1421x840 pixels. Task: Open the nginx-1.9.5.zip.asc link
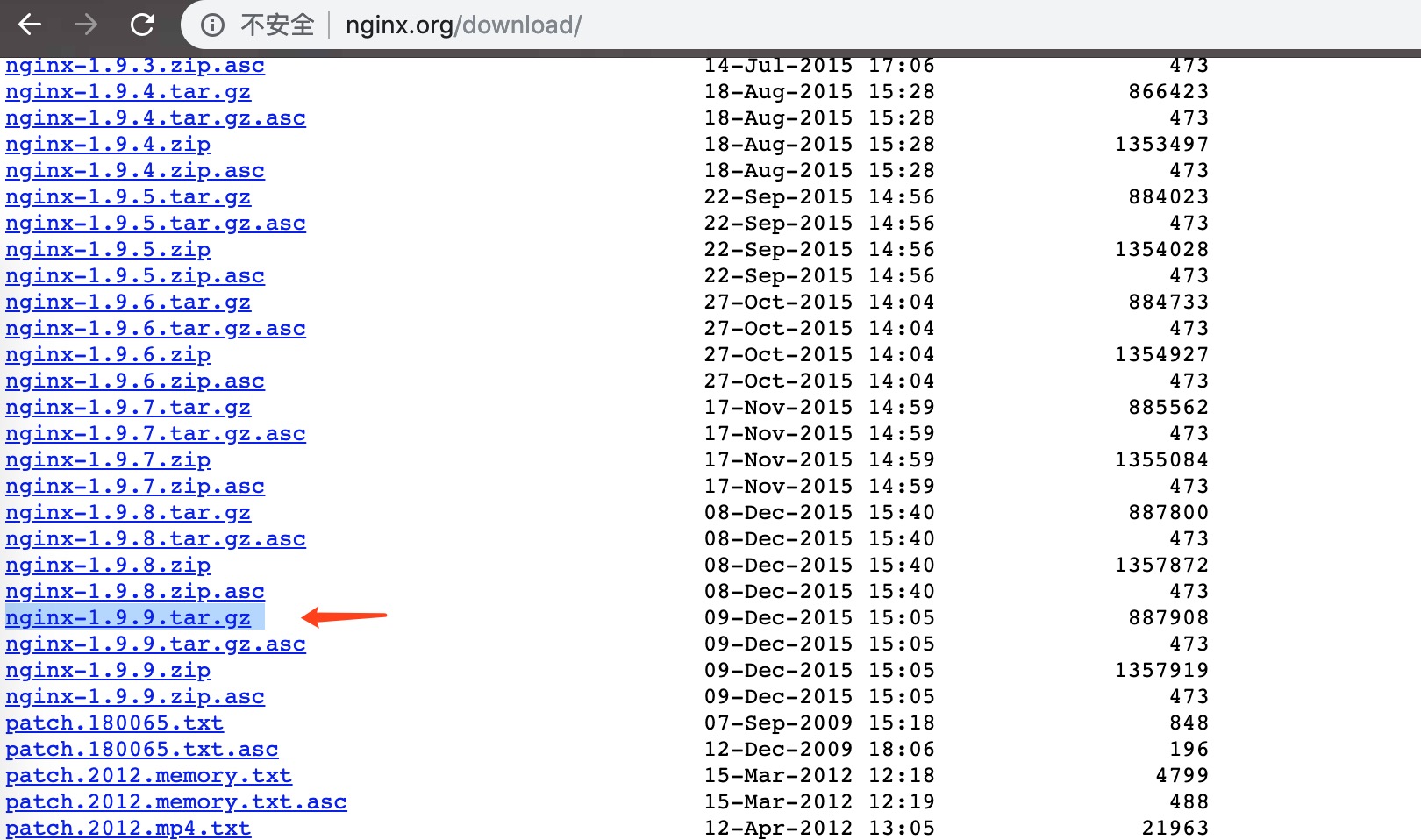pyautogui.click(x=135, y=276)
